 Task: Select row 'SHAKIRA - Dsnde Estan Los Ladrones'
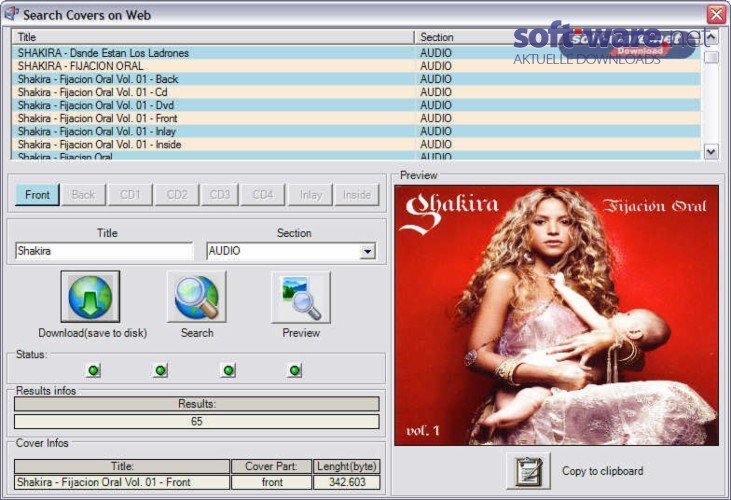point(357,53)
